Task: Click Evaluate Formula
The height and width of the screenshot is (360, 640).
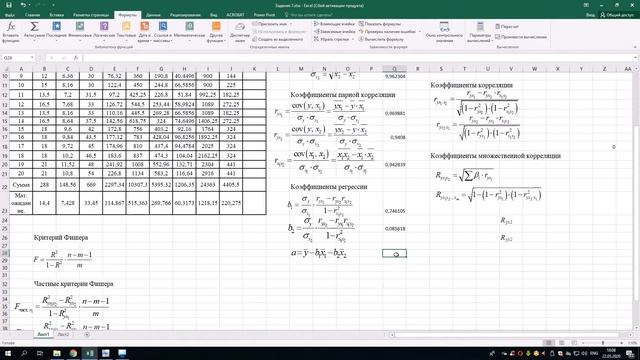Action: coord(381,39)
